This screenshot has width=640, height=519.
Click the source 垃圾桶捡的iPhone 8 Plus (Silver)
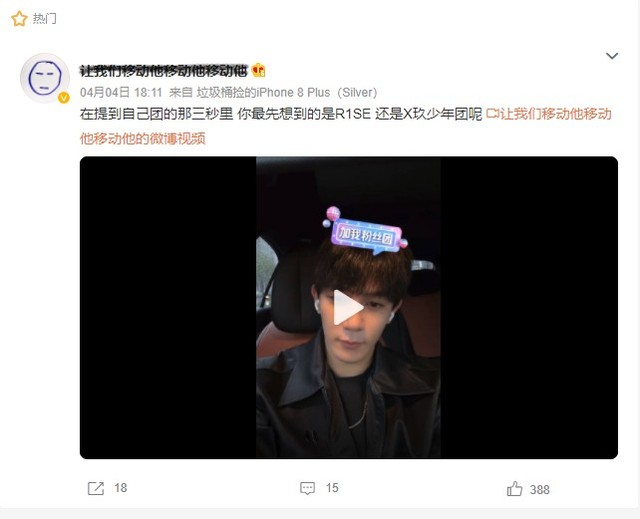click(x=287, y=93)
